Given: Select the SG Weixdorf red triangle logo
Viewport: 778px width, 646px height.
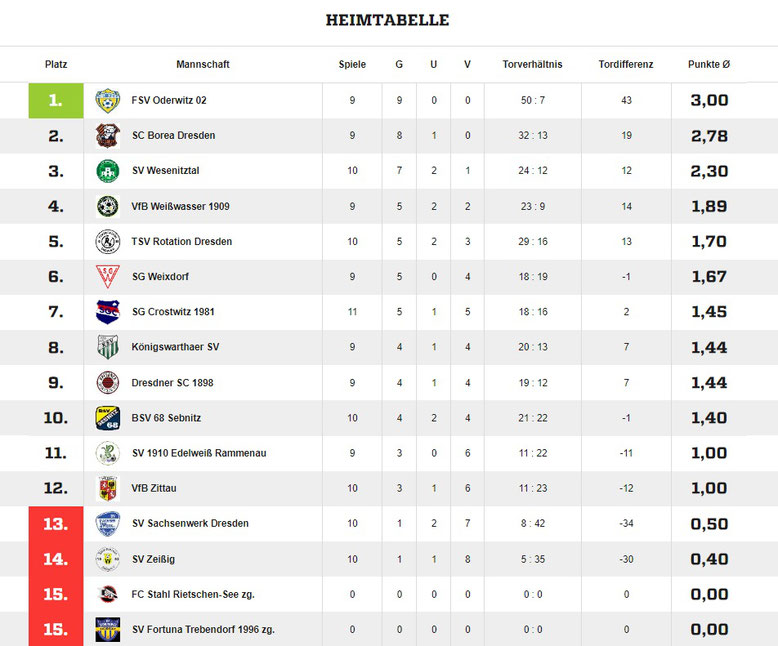Looking at the screenshot, I should tap(108, 277).
